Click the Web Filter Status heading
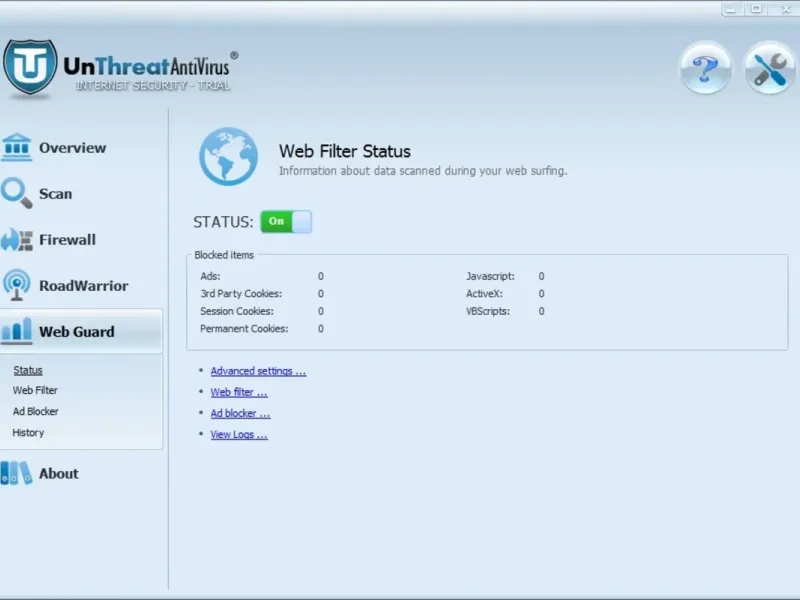 344,152
